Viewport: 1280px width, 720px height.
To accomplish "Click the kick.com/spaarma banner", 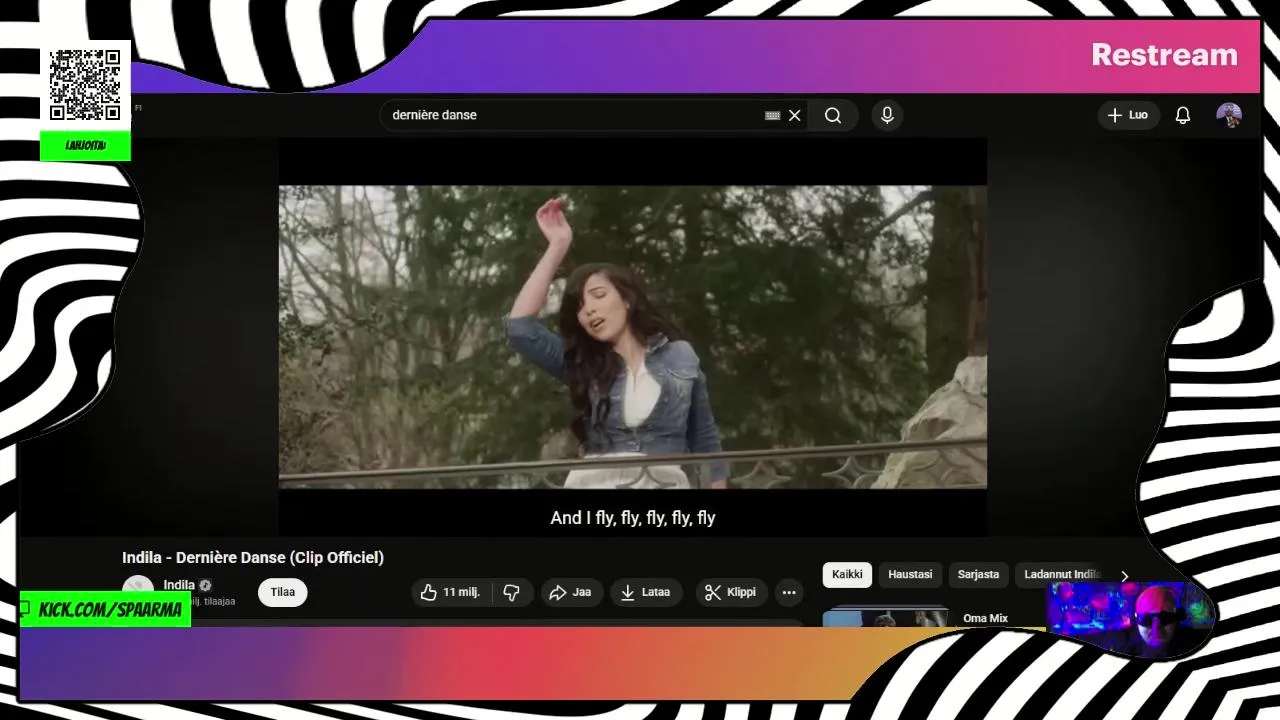I will pyautogui.click(x=106, y=609).
